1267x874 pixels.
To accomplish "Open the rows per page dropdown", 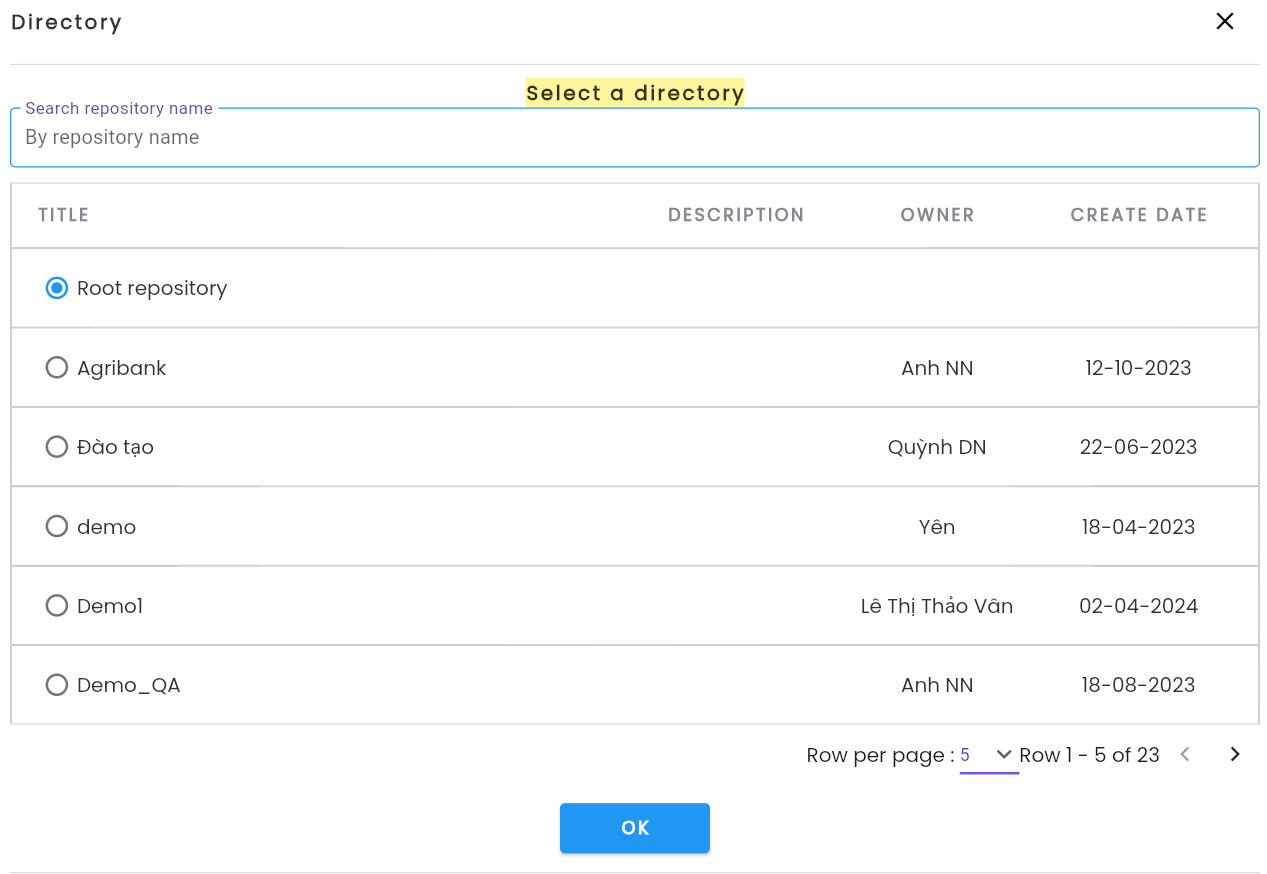I will [989, 755].
